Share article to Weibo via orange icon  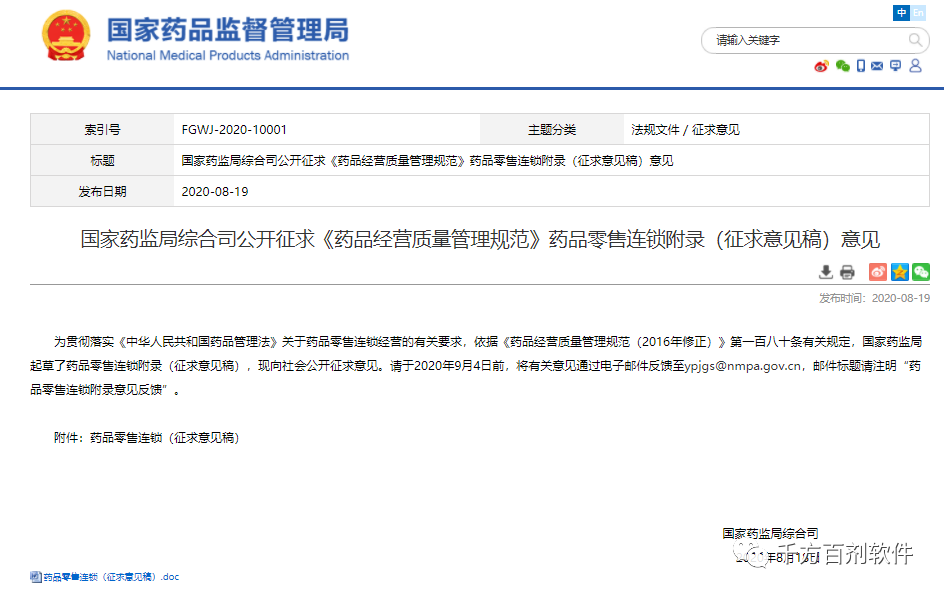pyautogui.click(x=878, y=272)
